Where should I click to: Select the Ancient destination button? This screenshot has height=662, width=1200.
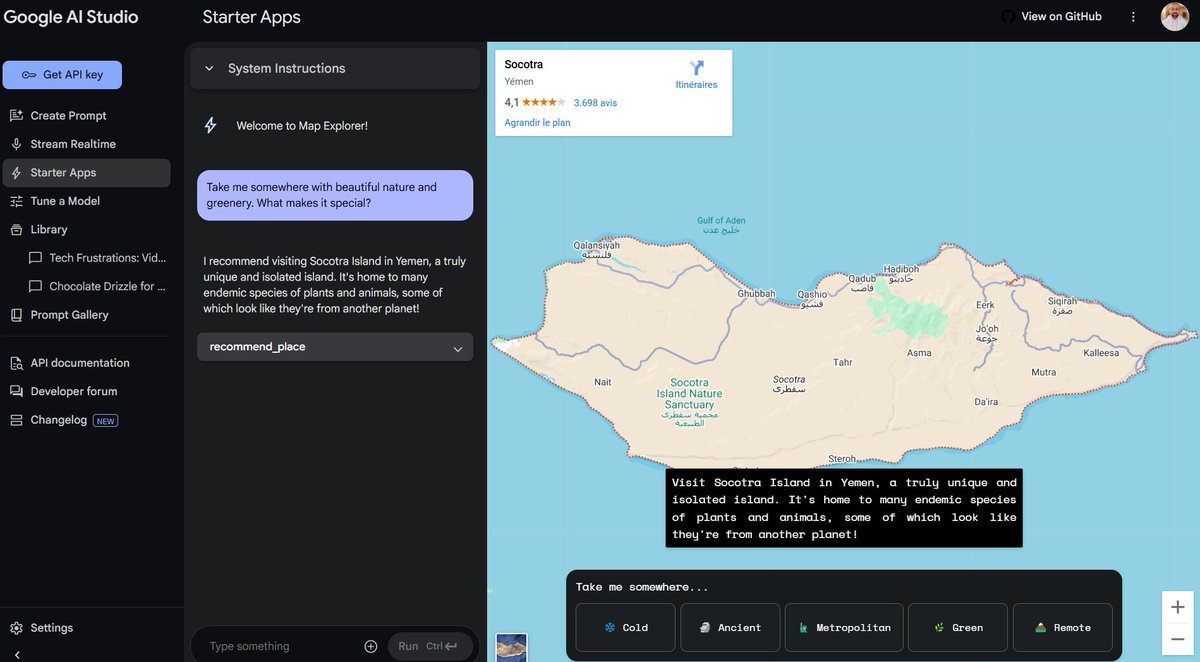click(730, 628)
